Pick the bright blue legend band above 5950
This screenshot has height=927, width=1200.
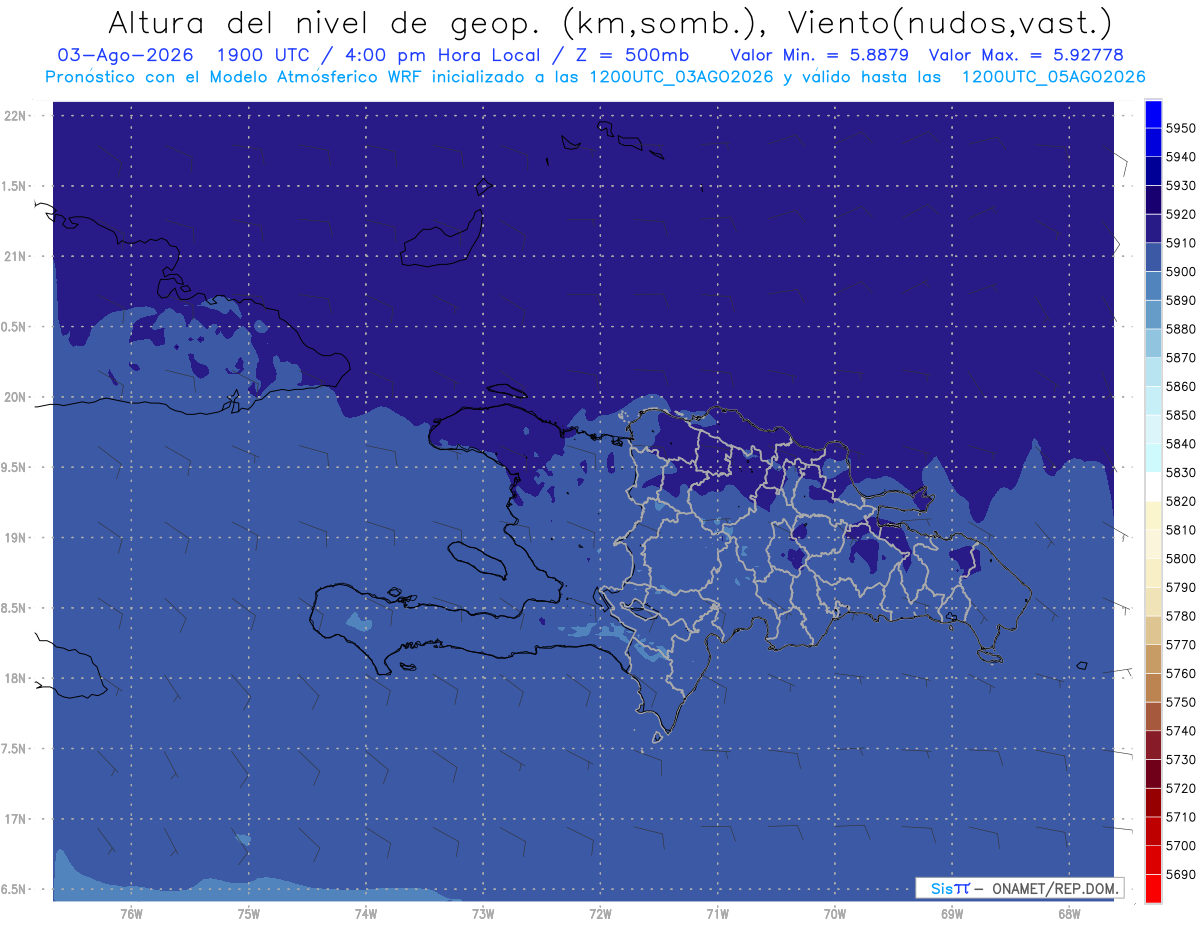1152,114
